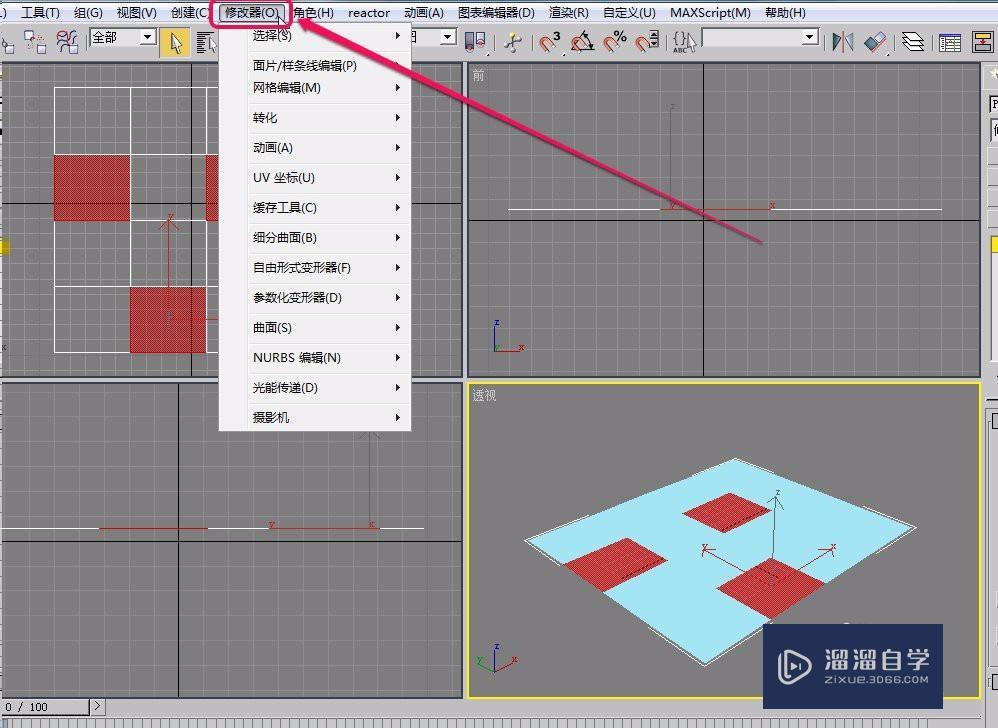Open the MAXScript(M) menu

710,13
